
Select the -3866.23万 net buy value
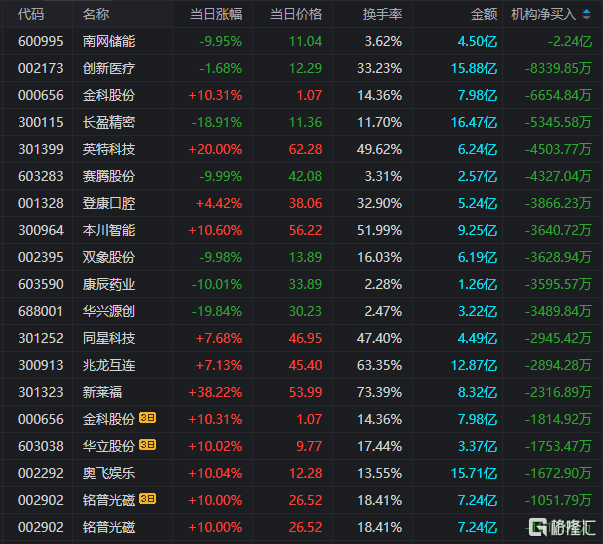[558, 203]
